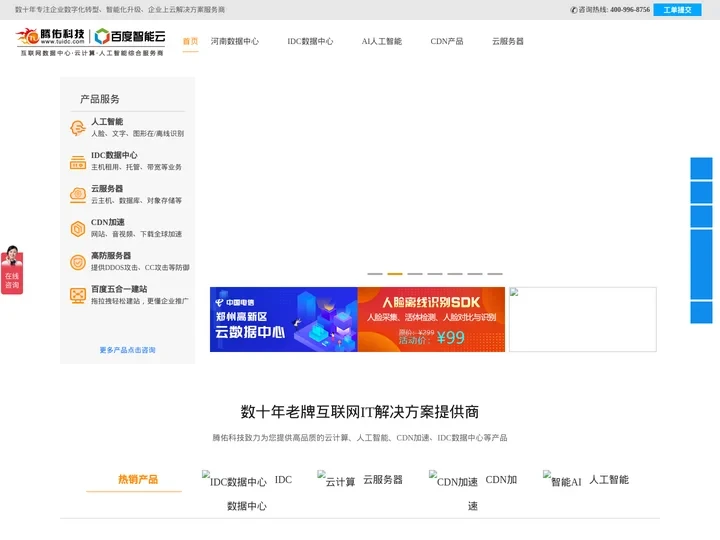Click the 腾佑科技 logo
Image resolution: width=720 pixels, height=540 pixels.
point(51,36)
